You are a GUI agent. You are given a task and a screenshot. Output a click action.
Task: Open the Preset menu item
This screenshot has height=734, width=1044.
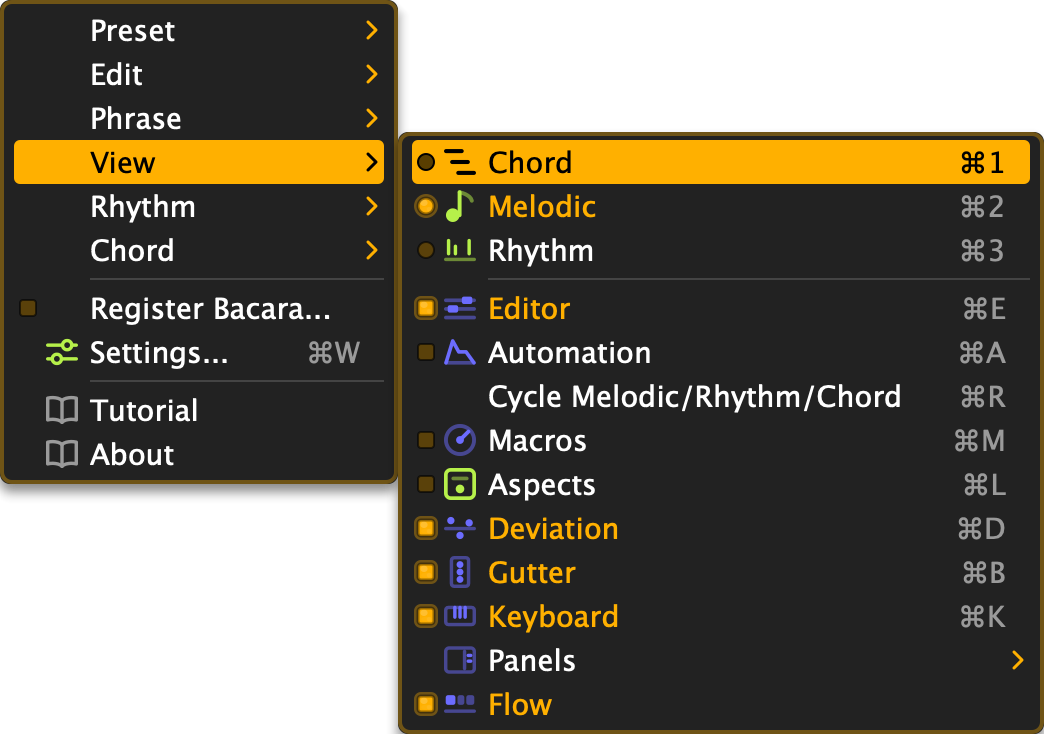coord(198,30)
